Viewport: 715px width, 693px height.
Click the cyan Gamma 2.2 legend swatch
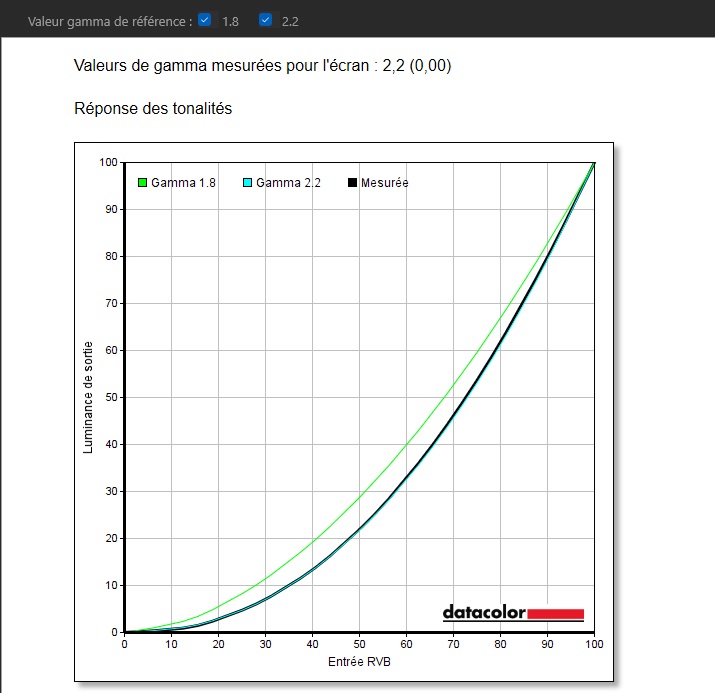click(x=248, y=183)
